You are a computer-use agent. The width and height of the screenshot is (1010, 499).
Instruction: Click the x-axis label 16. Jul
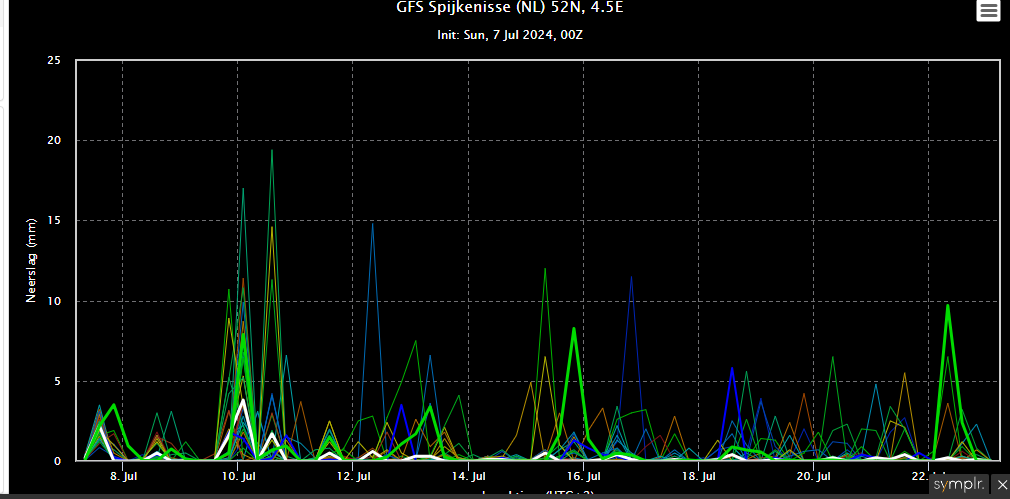[x=584, y=477]
